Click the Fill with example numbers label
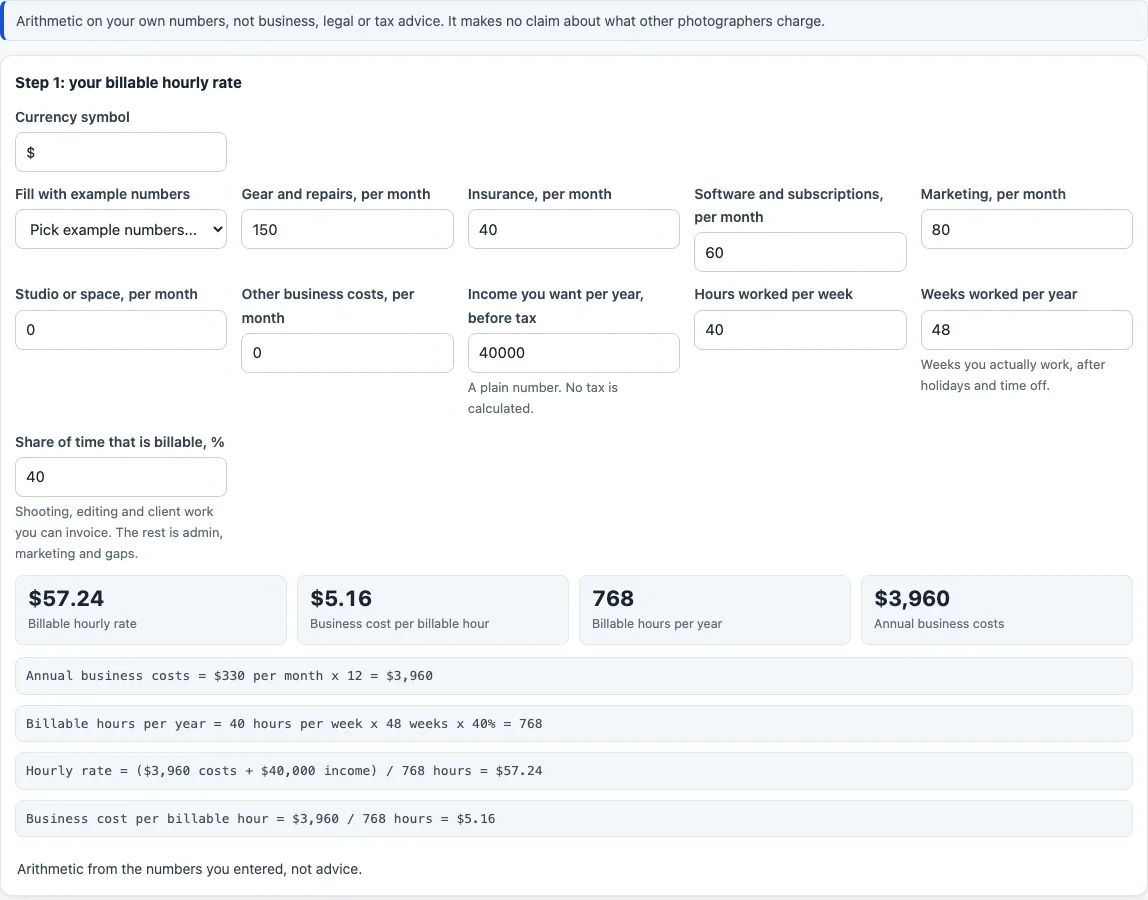Screen dimensions: 1148x900 [102, 194]
